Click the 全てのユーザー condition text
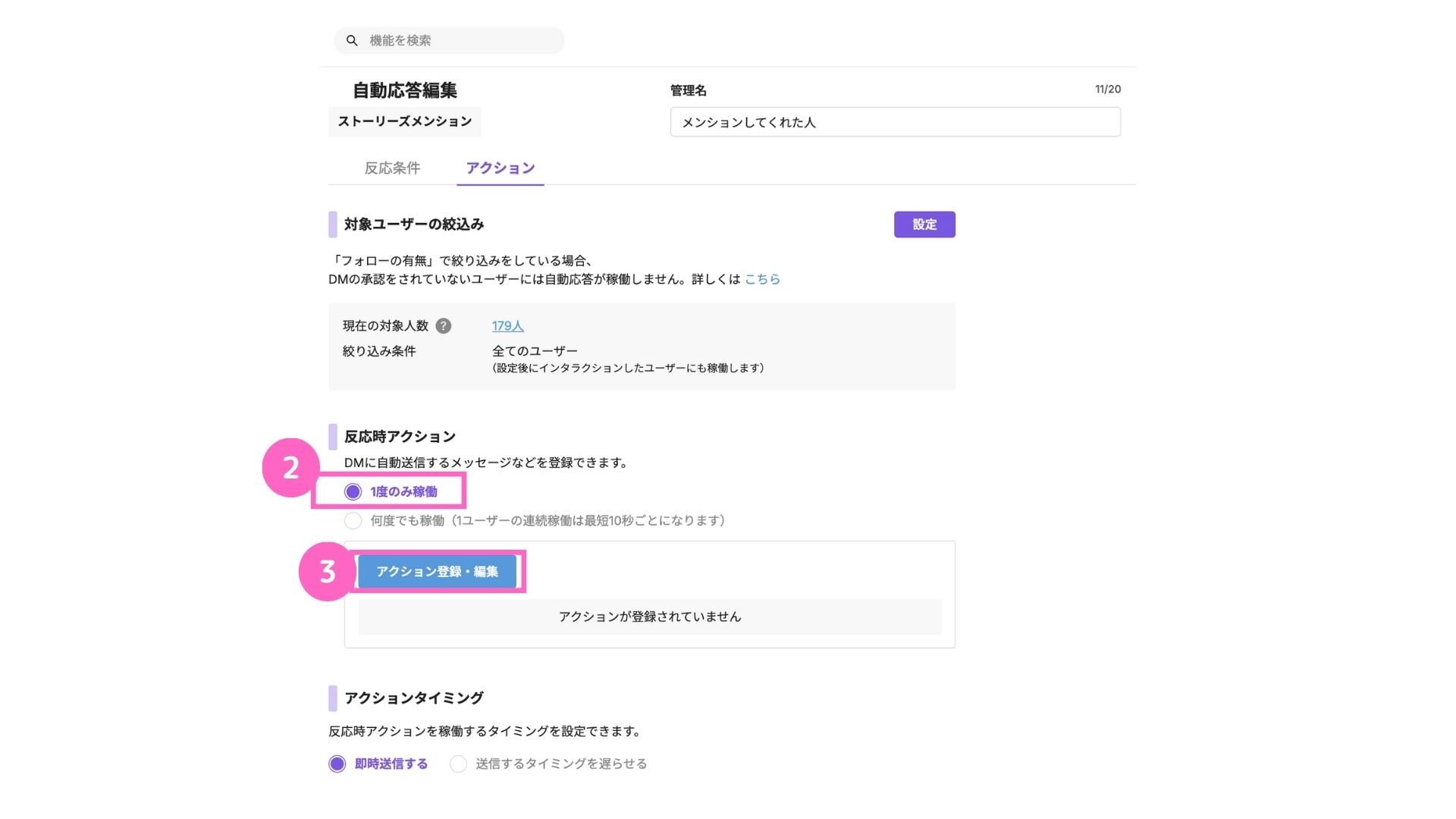 coord(535,351)
